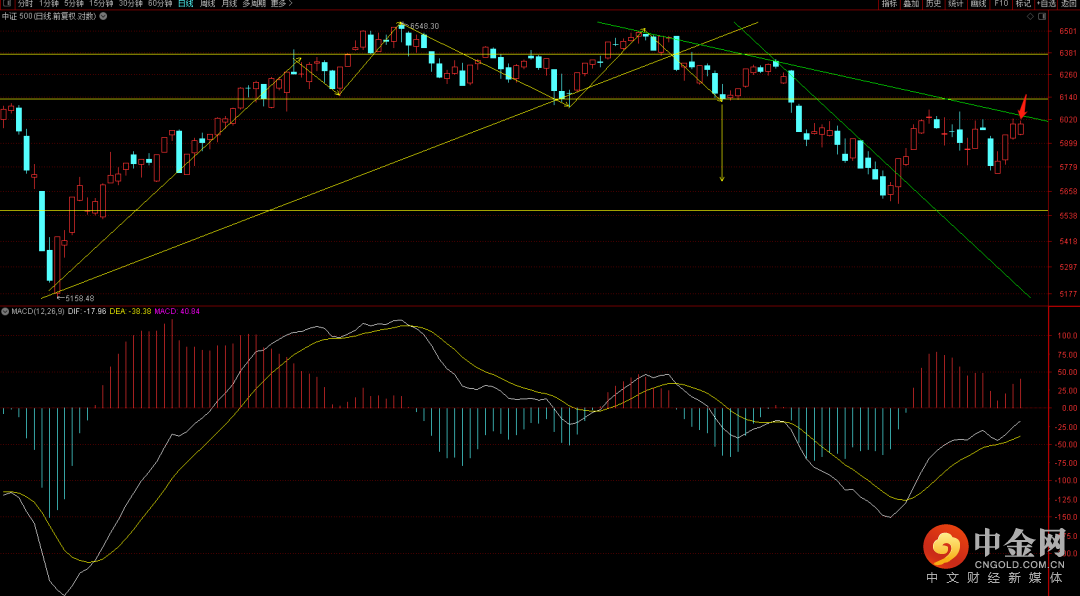The height and width of the screenshot is (596, 1080).
Task: Open MACD indicator dropdown arrow
Action: point(6,312)
